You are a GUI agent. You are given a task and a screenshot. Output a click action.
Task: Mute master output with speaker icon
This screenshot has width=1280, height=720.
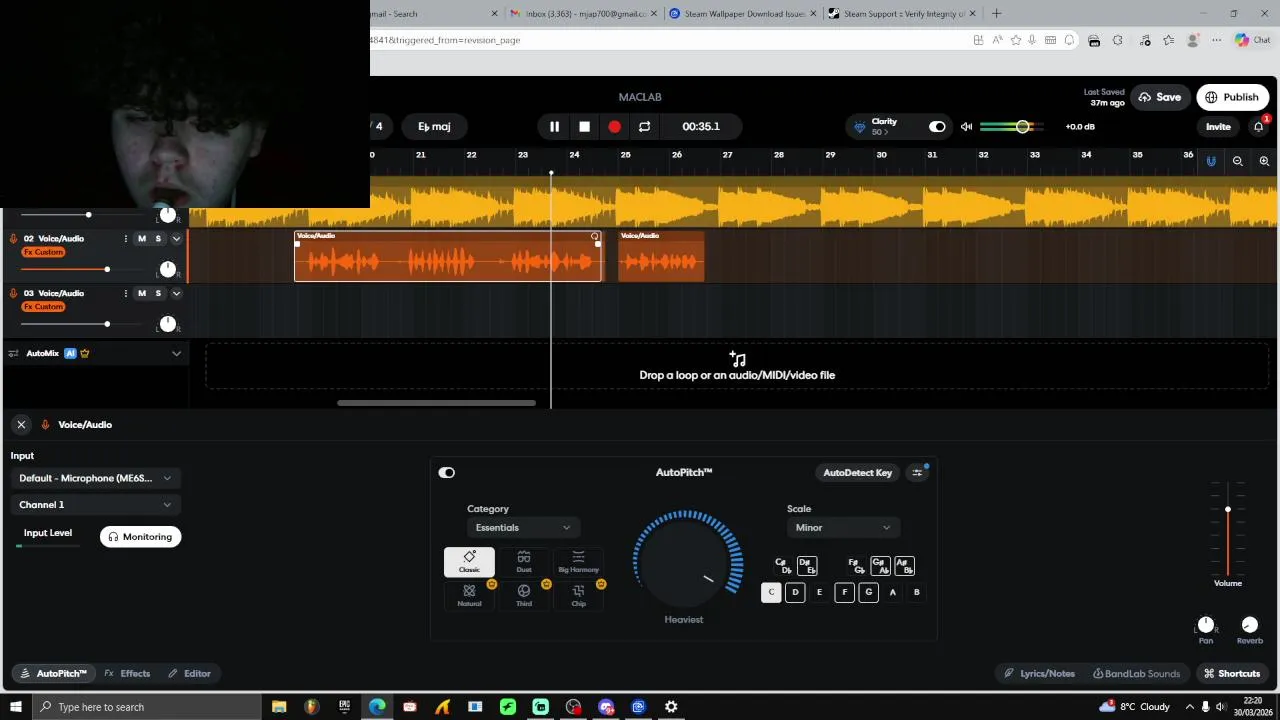[966, 127]
